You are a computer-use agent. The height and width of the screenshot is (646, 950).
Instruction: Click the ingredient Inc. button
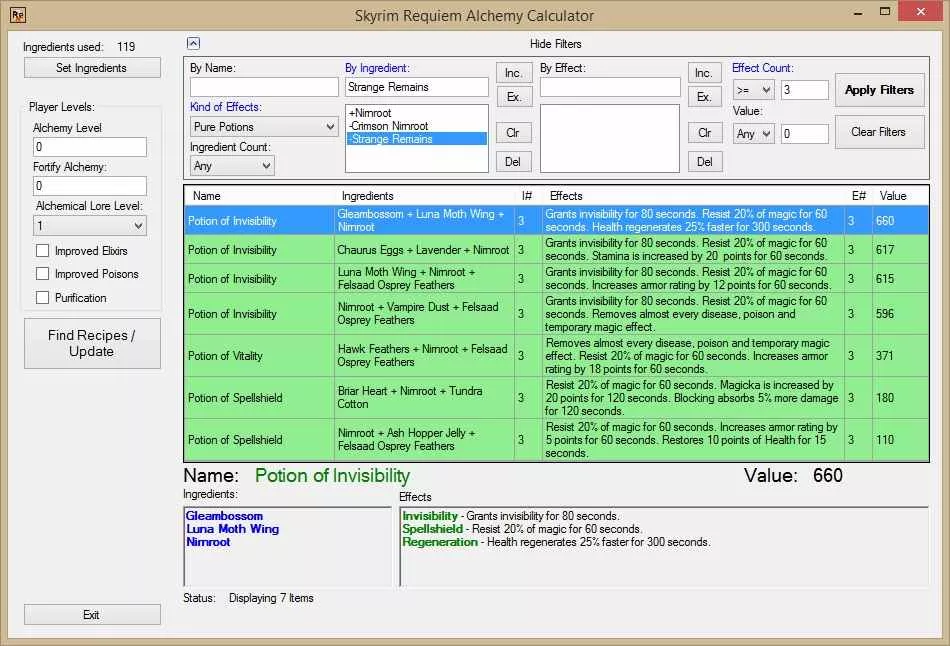[514, 73]
